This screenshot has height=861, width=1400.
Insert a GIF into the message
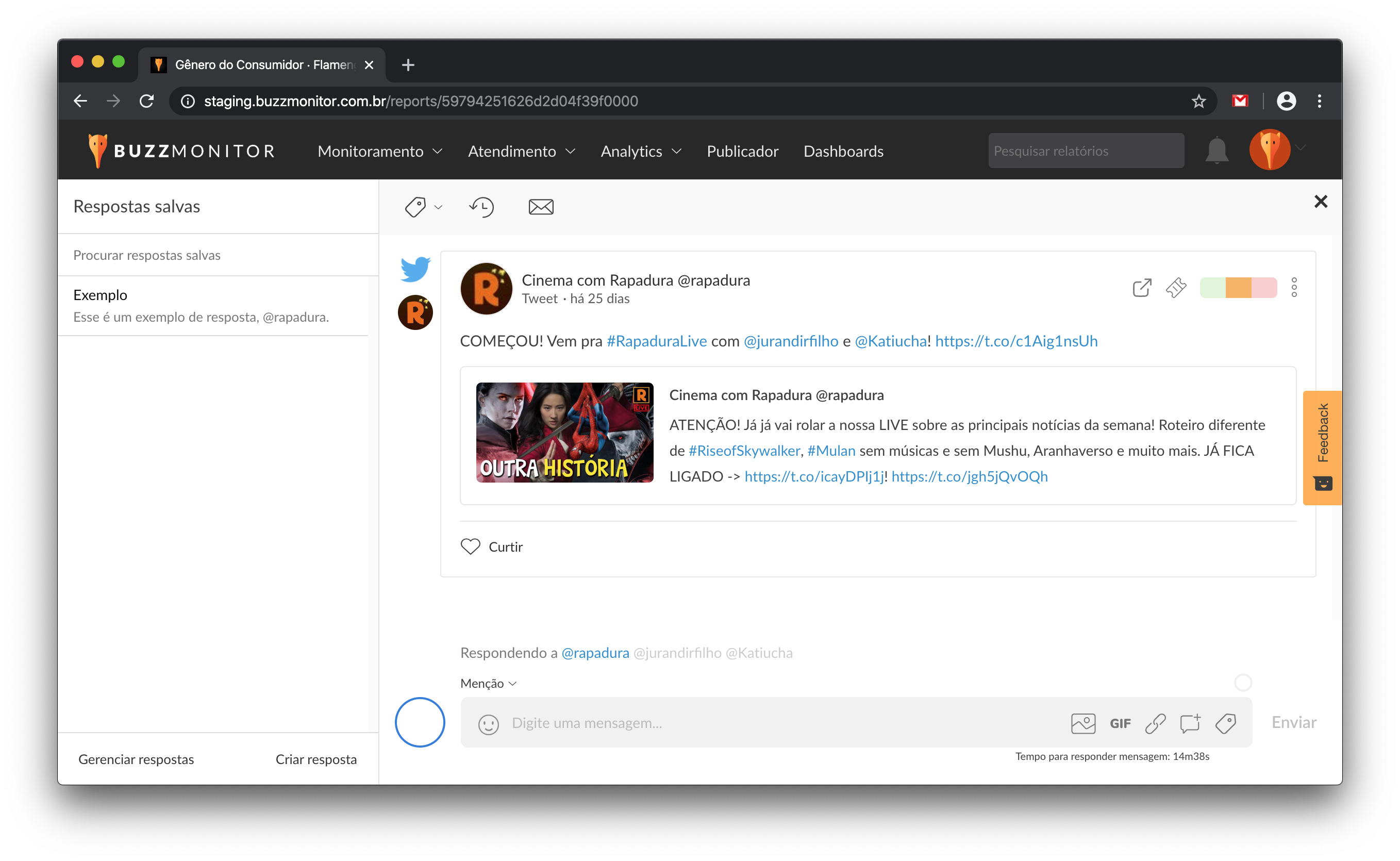coord(1119,723)
